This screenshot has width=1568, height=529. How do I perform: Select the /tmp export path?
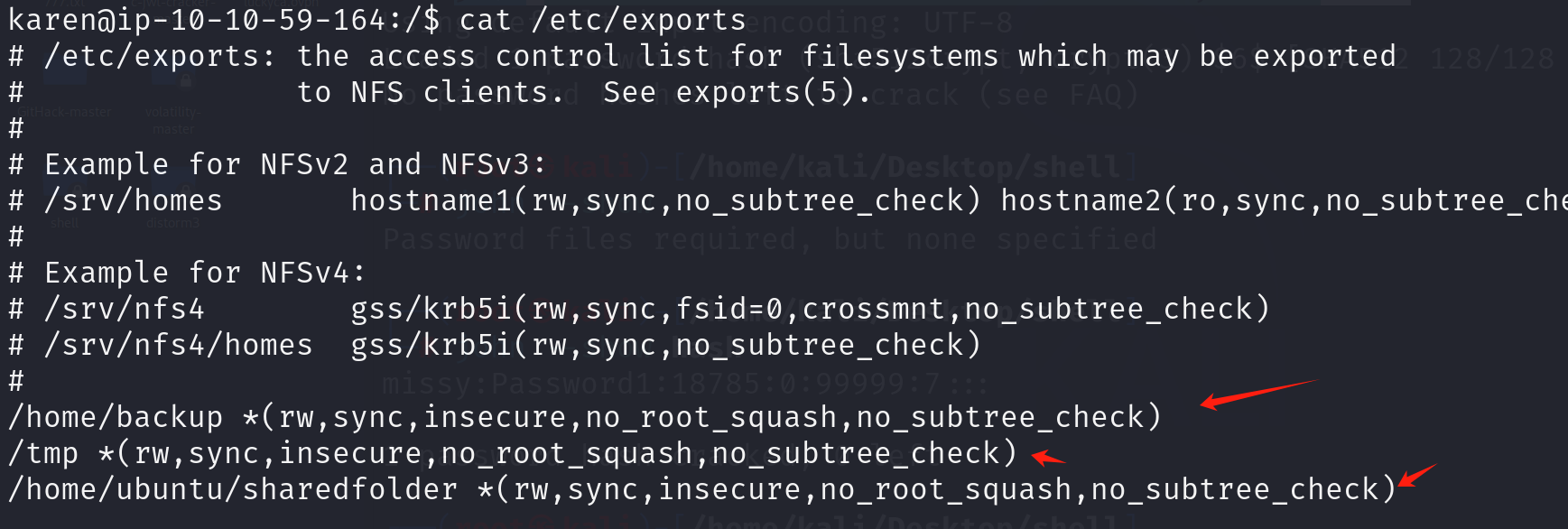click(x=43, y=453)
